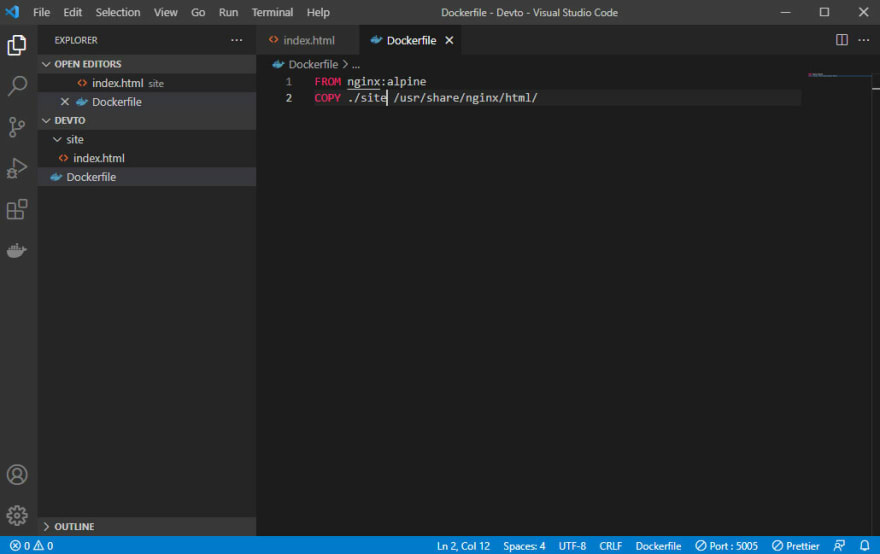
Task: Open editor more actions ellipsis
Action: 864,40
